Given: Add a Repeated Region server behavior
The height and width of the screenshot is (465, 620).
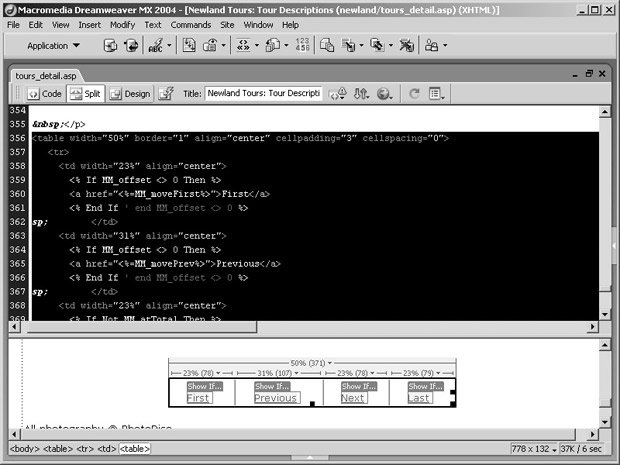Looking at the screenshot, I should (x=189, y=45).
